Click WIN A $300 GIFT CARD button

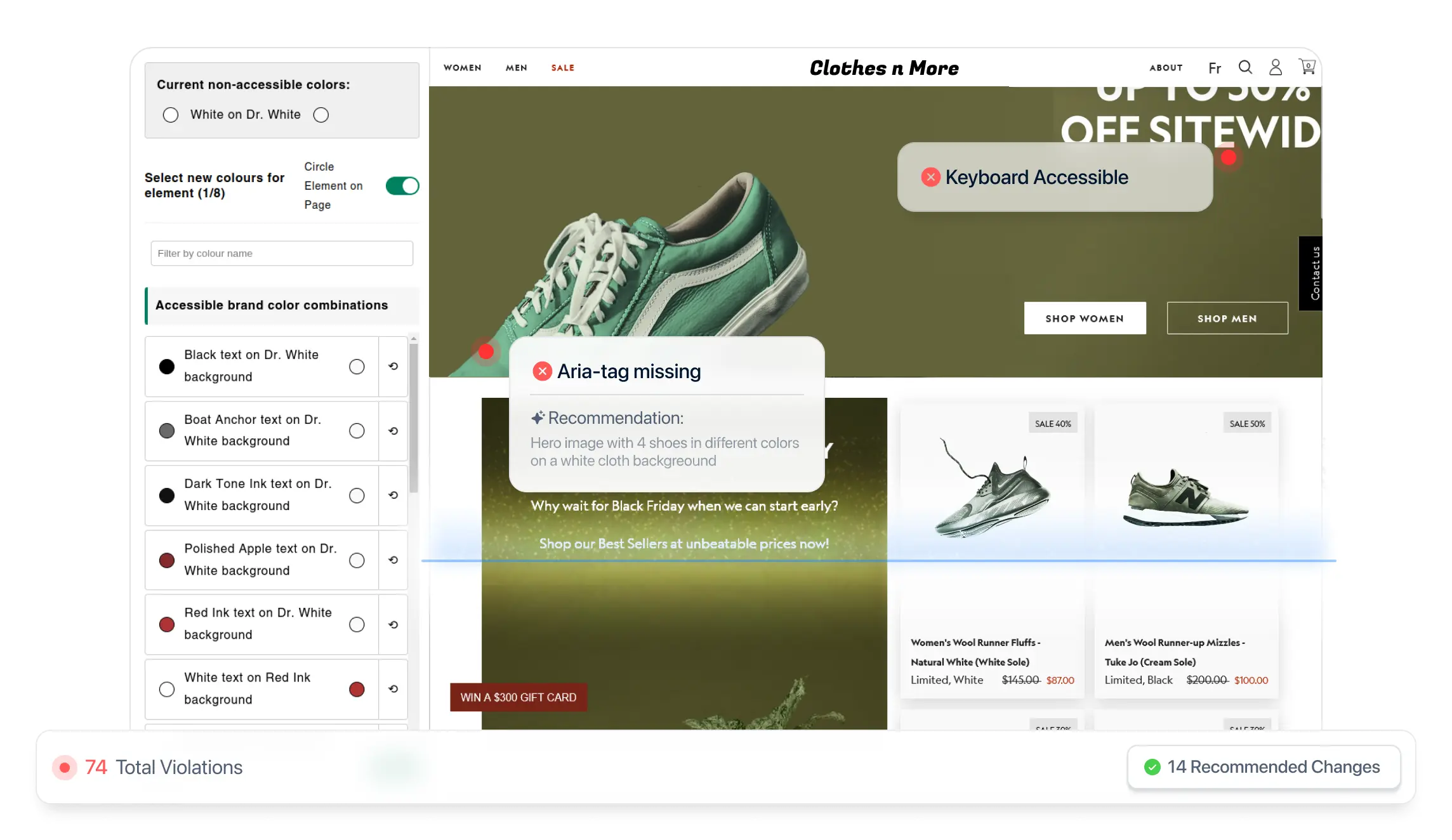518,697
